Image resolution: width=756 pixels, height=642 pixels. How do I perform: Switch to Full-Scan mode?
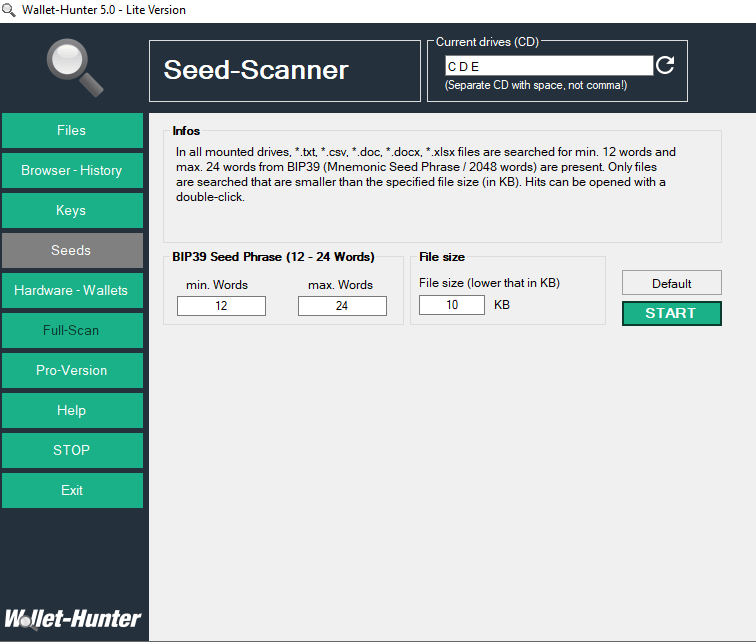tap(72, 330)
